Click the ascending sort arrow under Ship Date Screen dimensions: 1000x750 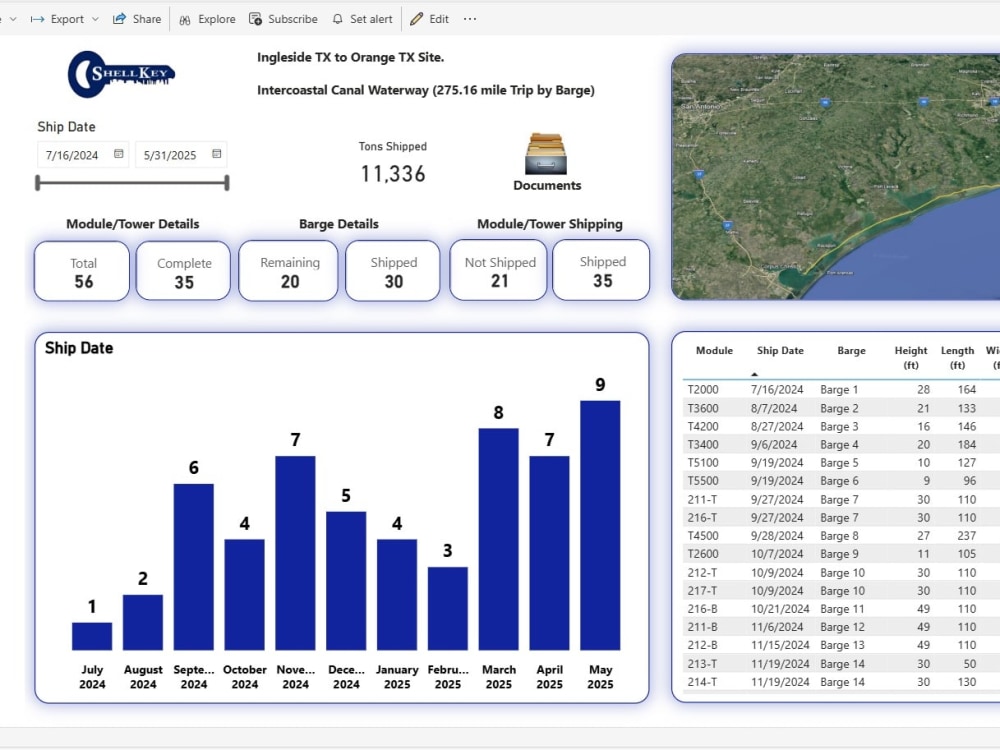click(x=754, y=374)
